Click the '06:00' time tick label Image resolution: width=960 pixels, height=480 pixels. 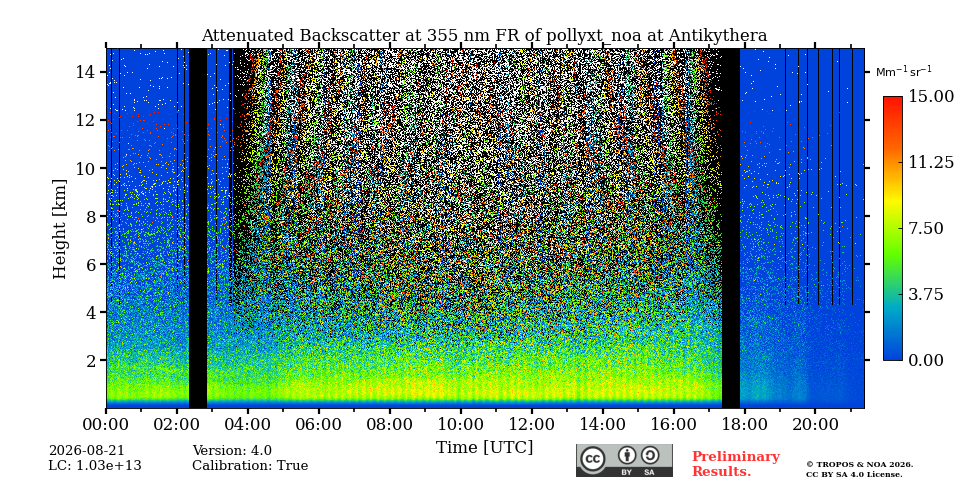coord(319,424)
